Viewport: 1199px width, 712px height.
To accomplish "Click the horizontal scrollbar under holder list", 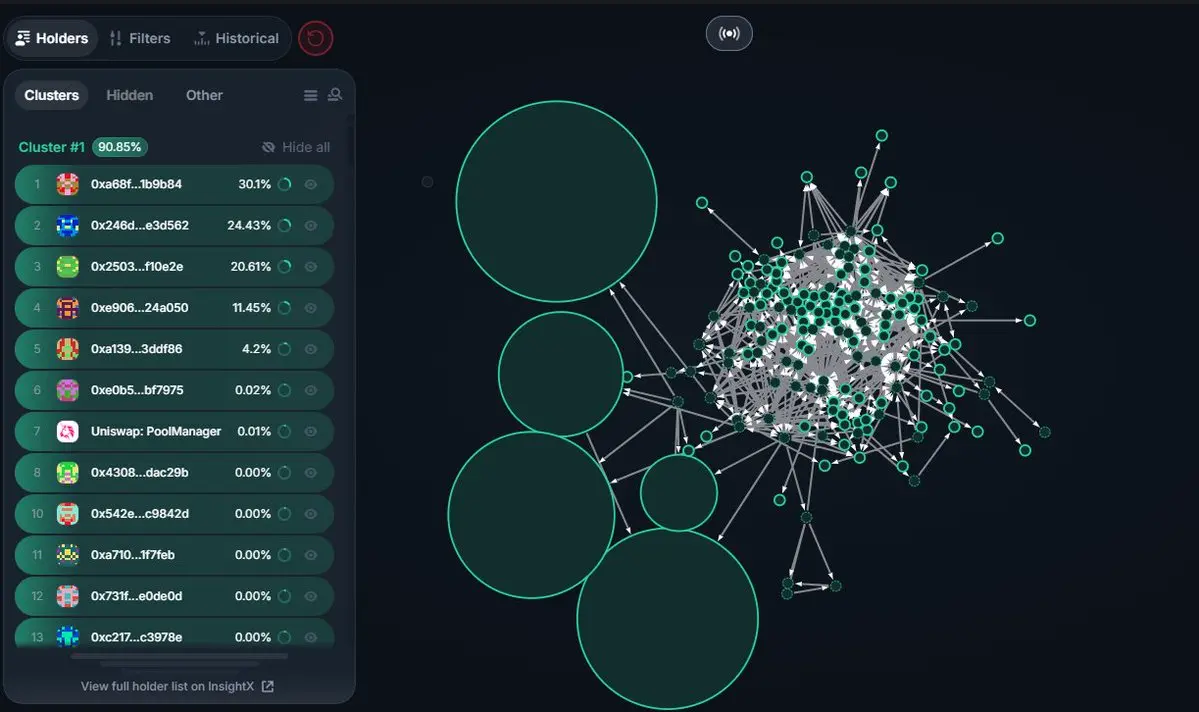I will (x=179, y=656).
